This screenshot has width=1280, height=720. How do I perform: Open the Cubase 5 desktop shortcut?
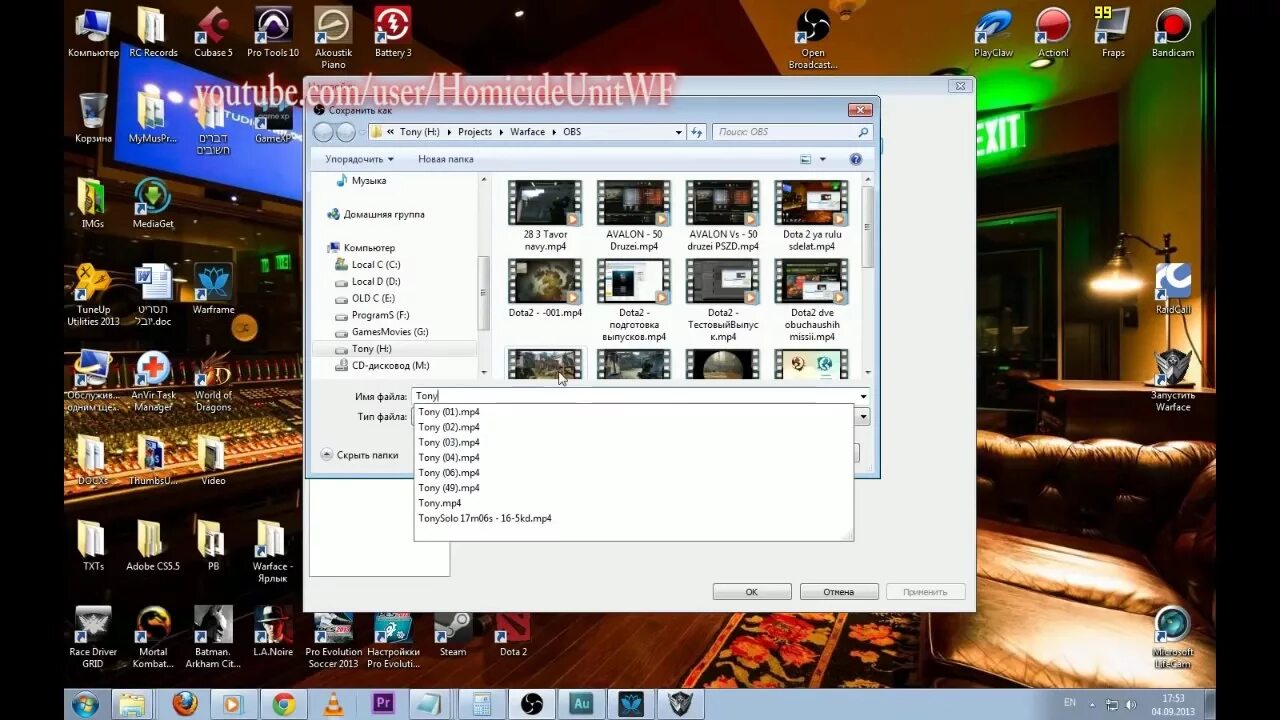point(212,32)
